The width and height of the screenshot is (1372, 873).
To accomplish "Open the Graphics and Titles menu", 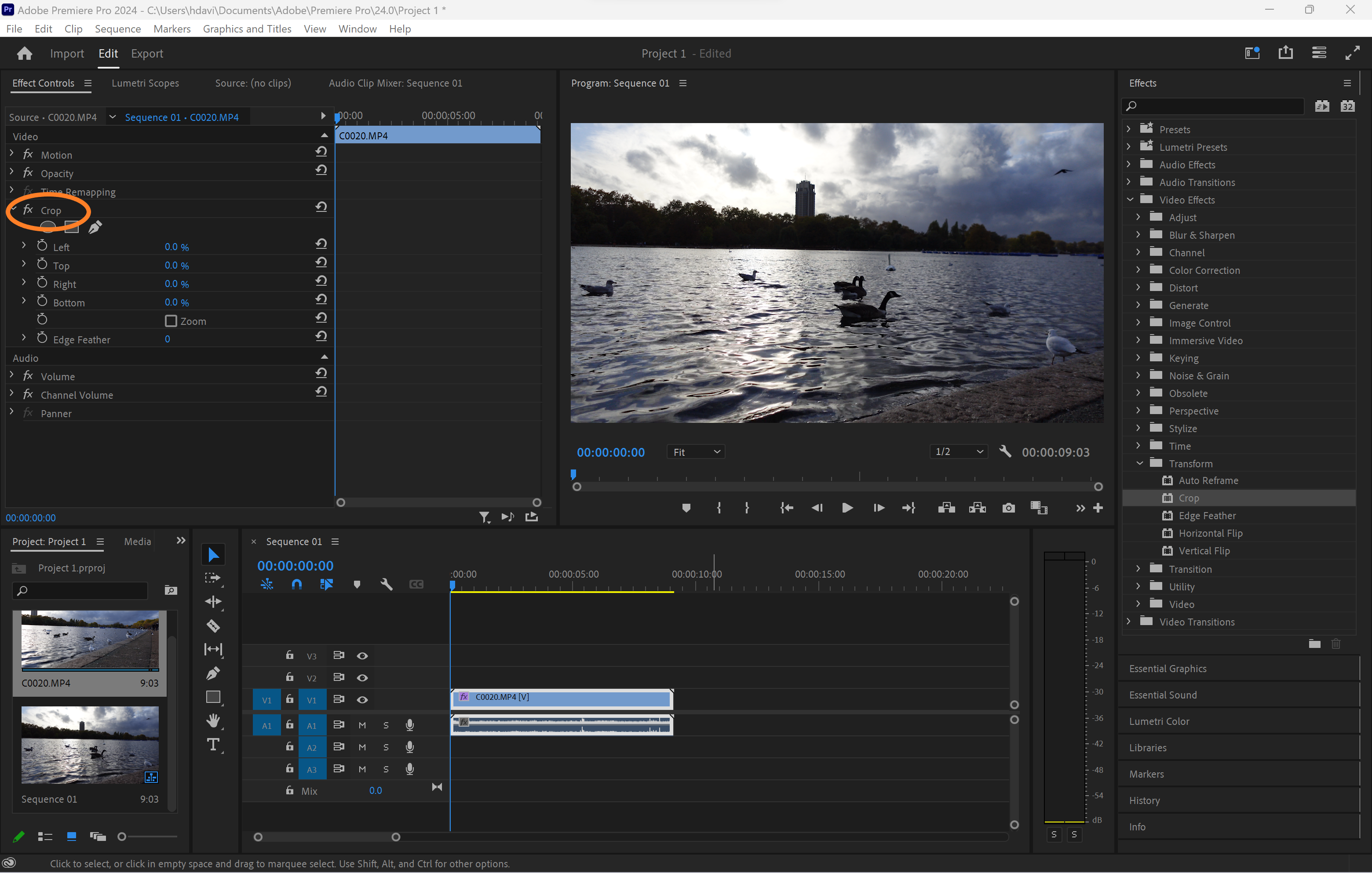I will 247,29.
